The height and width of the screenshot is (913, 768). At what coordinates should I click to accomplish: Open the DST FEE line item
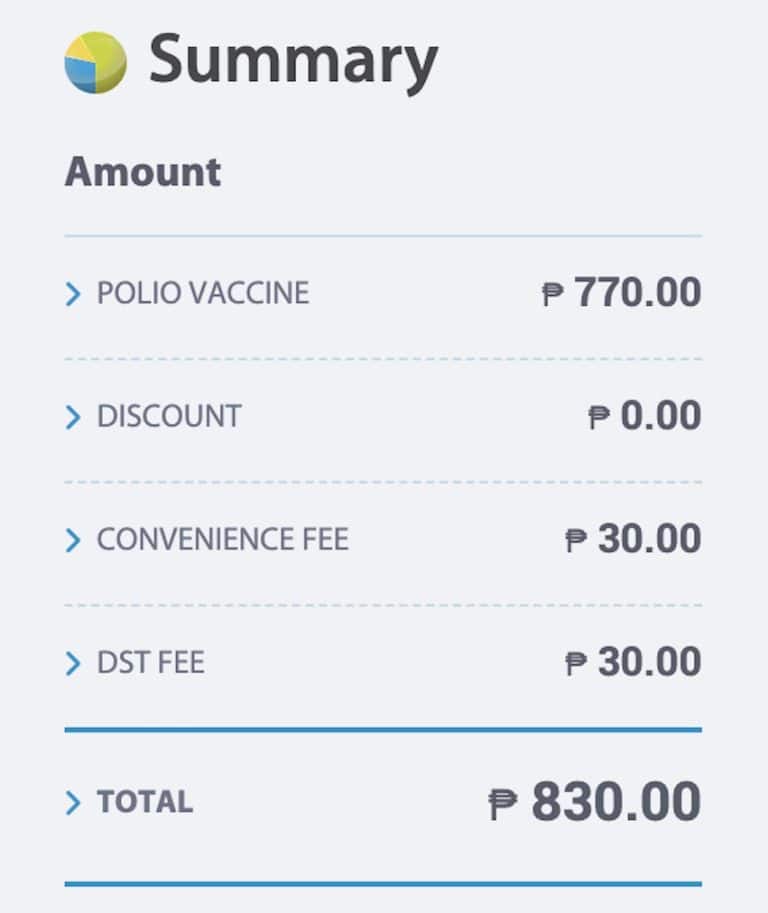(x=150, y=663)
